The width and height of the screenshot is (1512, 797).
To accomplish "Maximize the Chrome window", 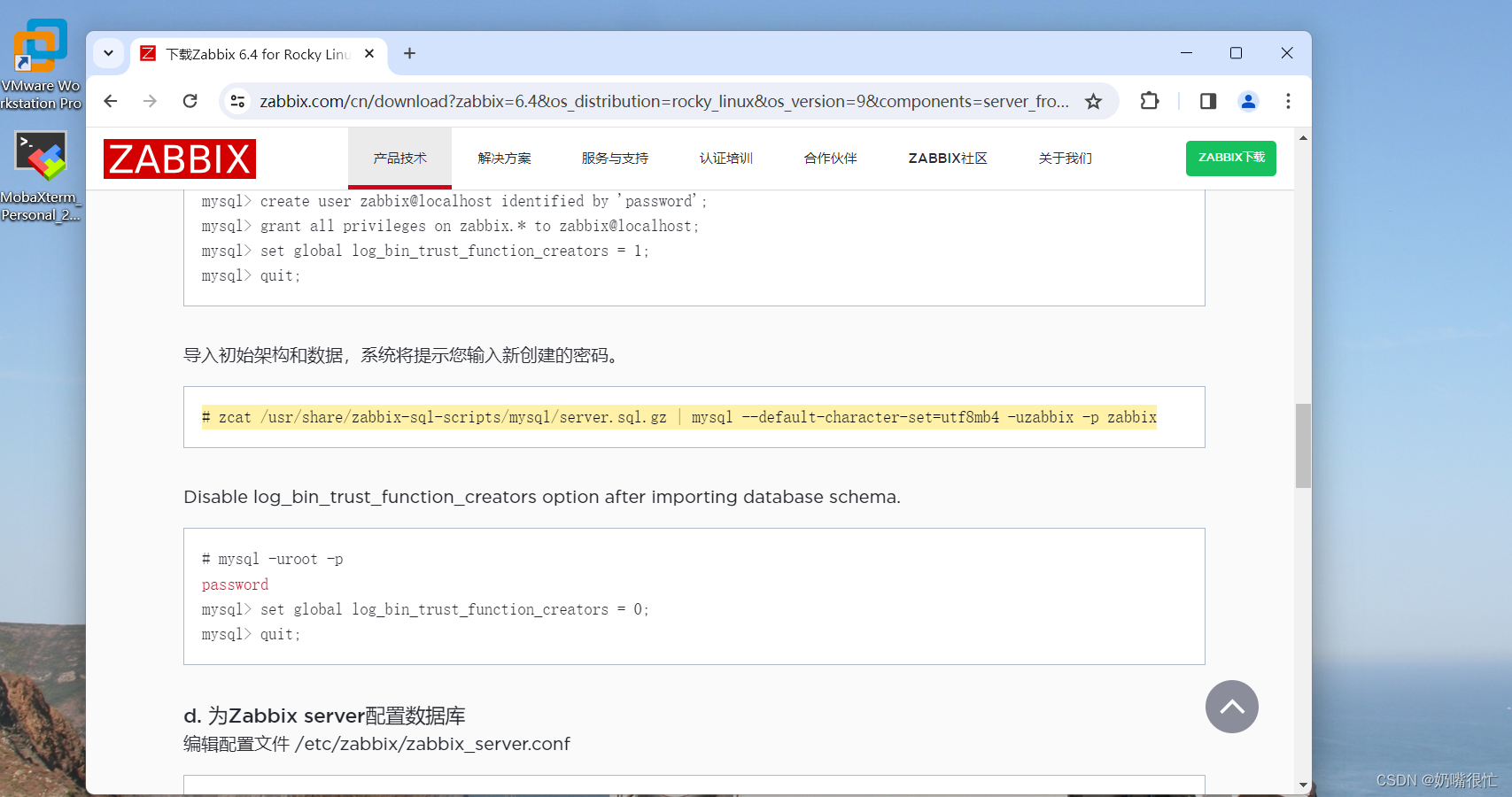I will coord(1236,53).
